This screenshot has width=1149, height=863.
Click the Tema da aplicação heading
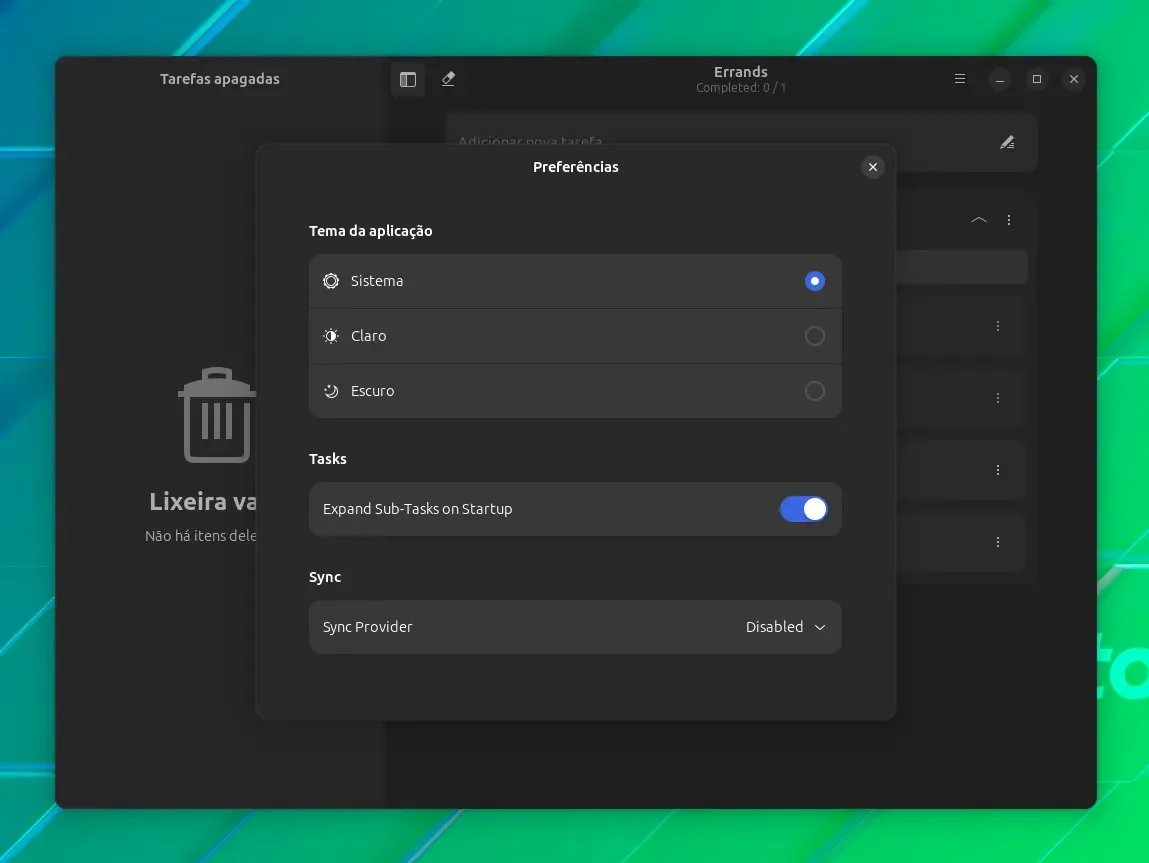(371, 232)
